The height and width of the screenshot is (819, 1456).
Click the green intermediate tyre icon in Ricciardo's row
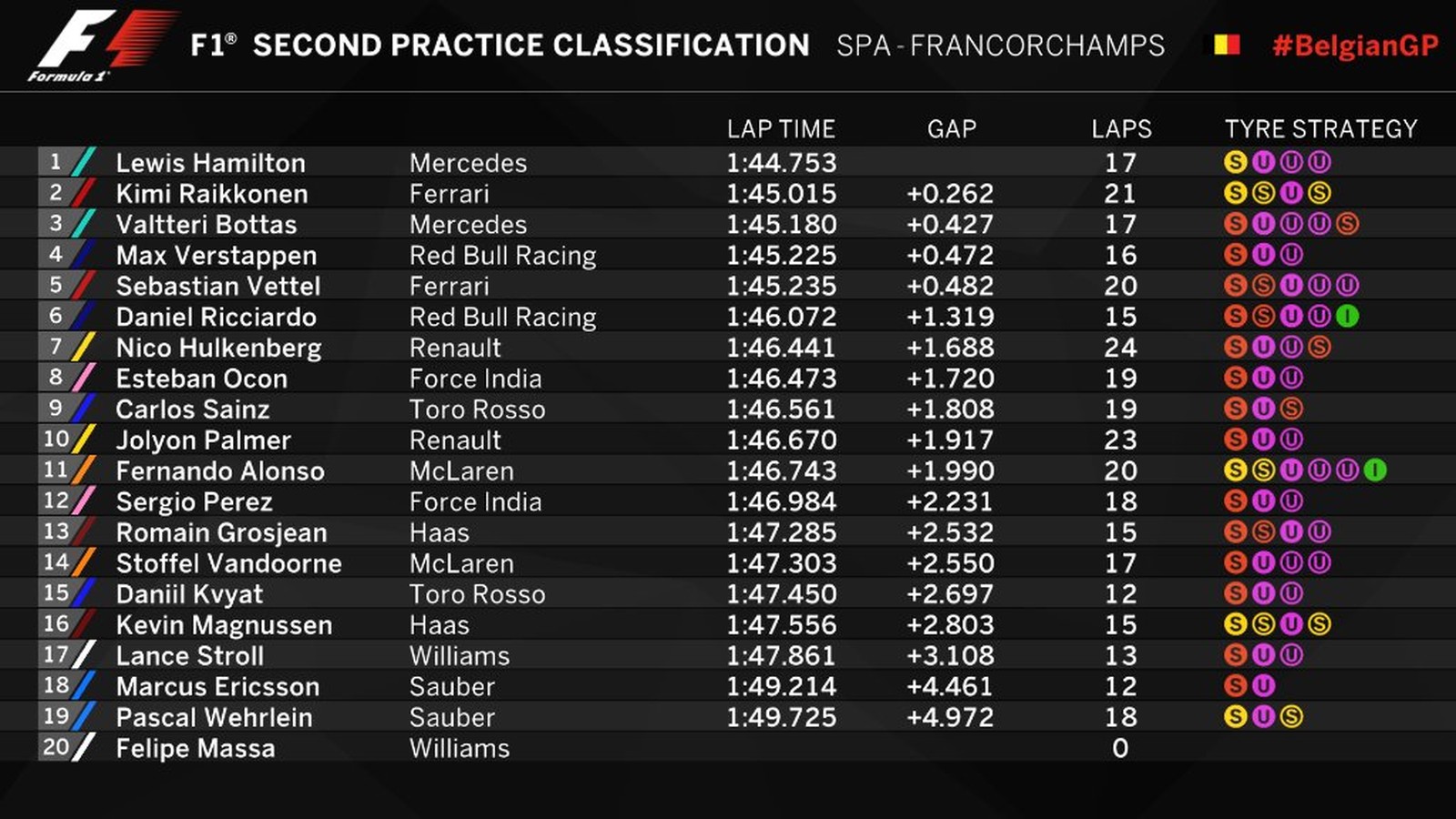pos(1347,317)
